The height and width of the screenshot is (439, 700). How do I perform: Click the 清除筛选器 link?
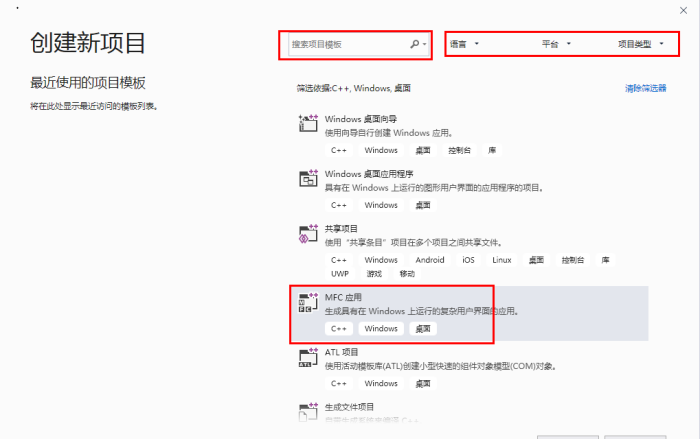tap(646, 88)
